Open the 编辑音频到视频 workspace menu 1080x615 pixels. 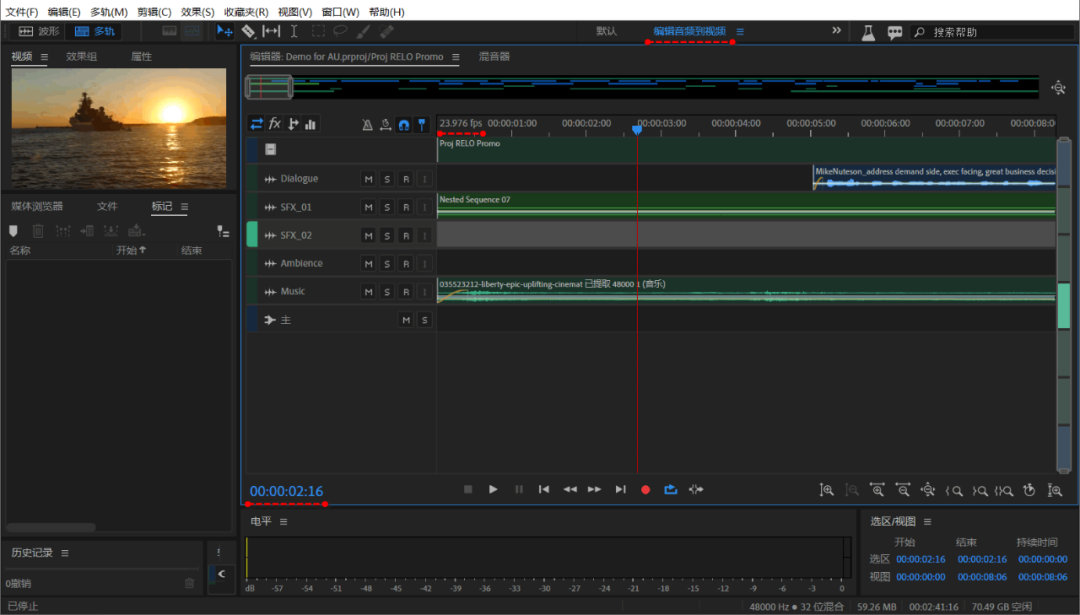740,32
